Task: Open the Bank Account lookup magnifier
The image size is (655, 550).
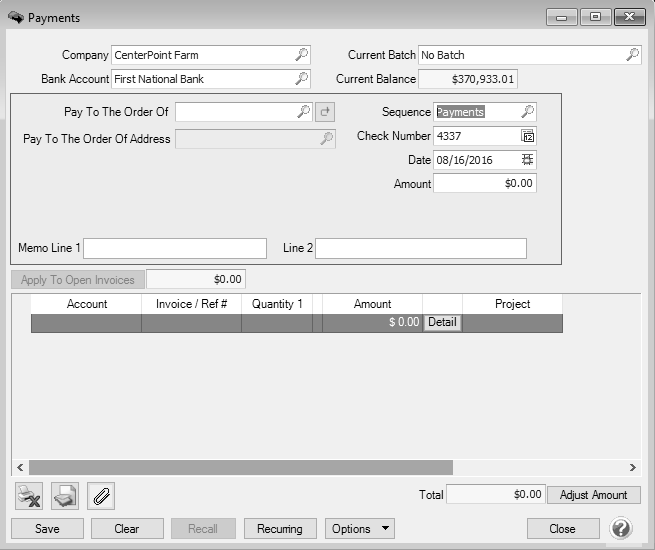Action: (302, 78)
